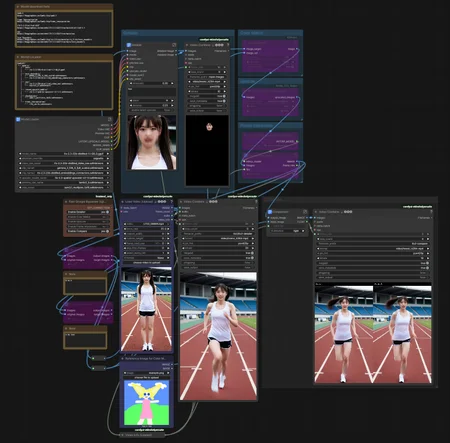Toggle save_metadata on Compare Video Combine
The image size is (450, 443).
[373, 268]
